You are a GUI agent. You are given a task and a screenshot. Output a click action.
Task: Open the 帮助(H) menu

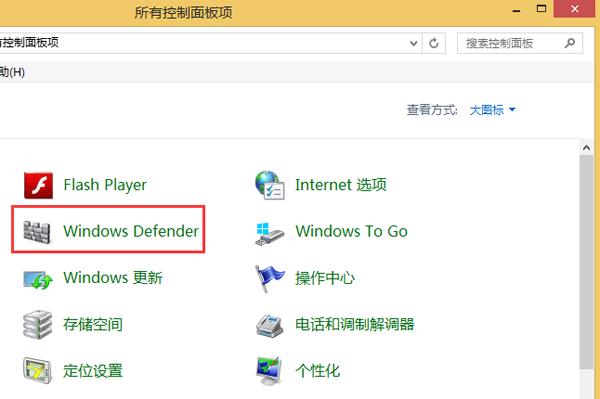tap(12, 72)
